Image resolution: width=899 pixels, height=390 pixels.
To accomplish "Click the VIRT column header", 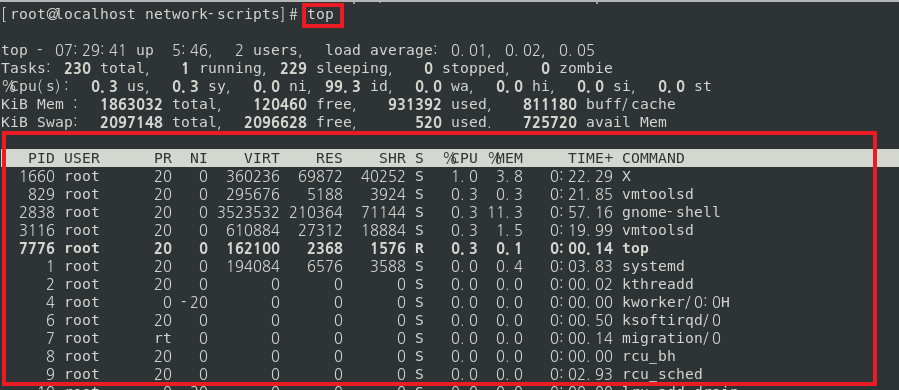I will coord(262,158).
